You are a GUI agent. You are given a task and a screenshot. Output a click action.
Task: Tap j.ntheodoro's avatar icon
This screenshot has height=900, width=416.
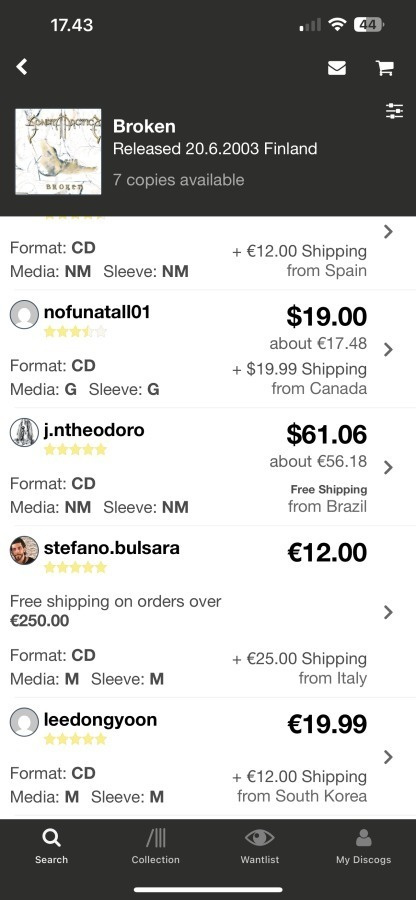coord(24,432)
